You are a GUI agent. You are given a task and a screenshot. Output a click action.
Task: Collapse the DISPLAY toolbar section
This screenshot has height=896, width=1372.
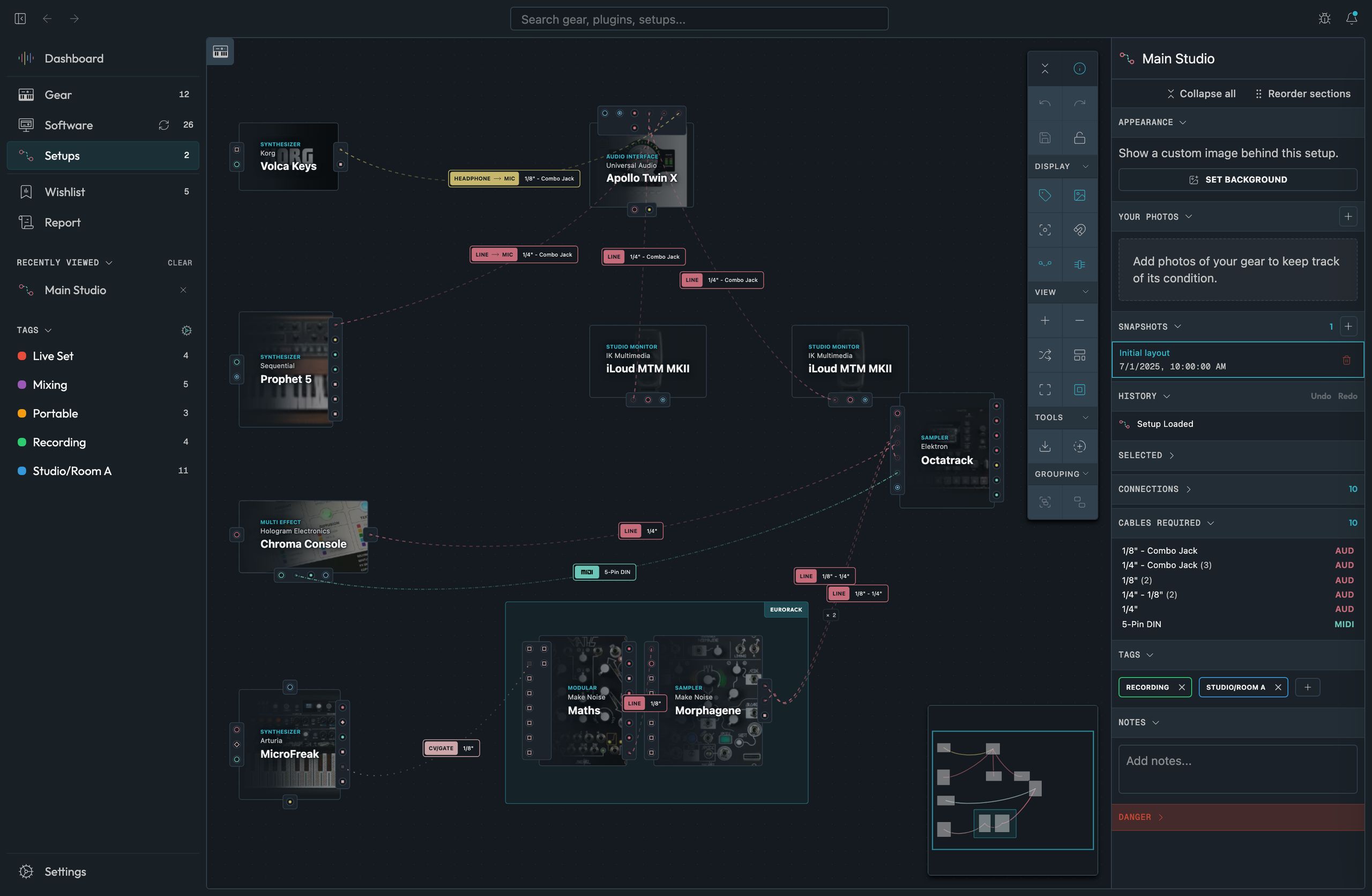point(1062,166)
